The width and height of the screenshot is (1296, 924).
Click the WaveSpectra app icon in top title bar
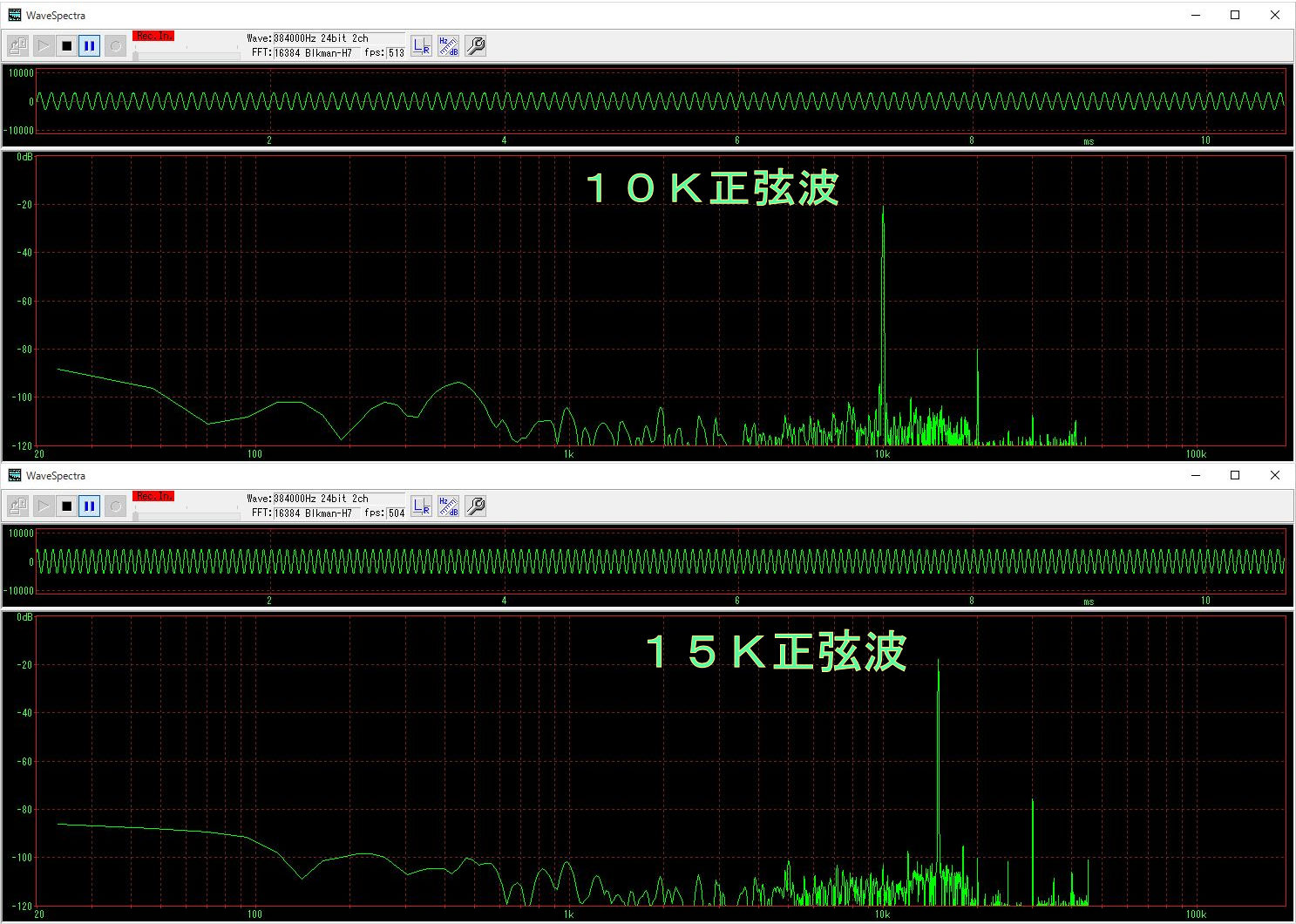(15, 15)
